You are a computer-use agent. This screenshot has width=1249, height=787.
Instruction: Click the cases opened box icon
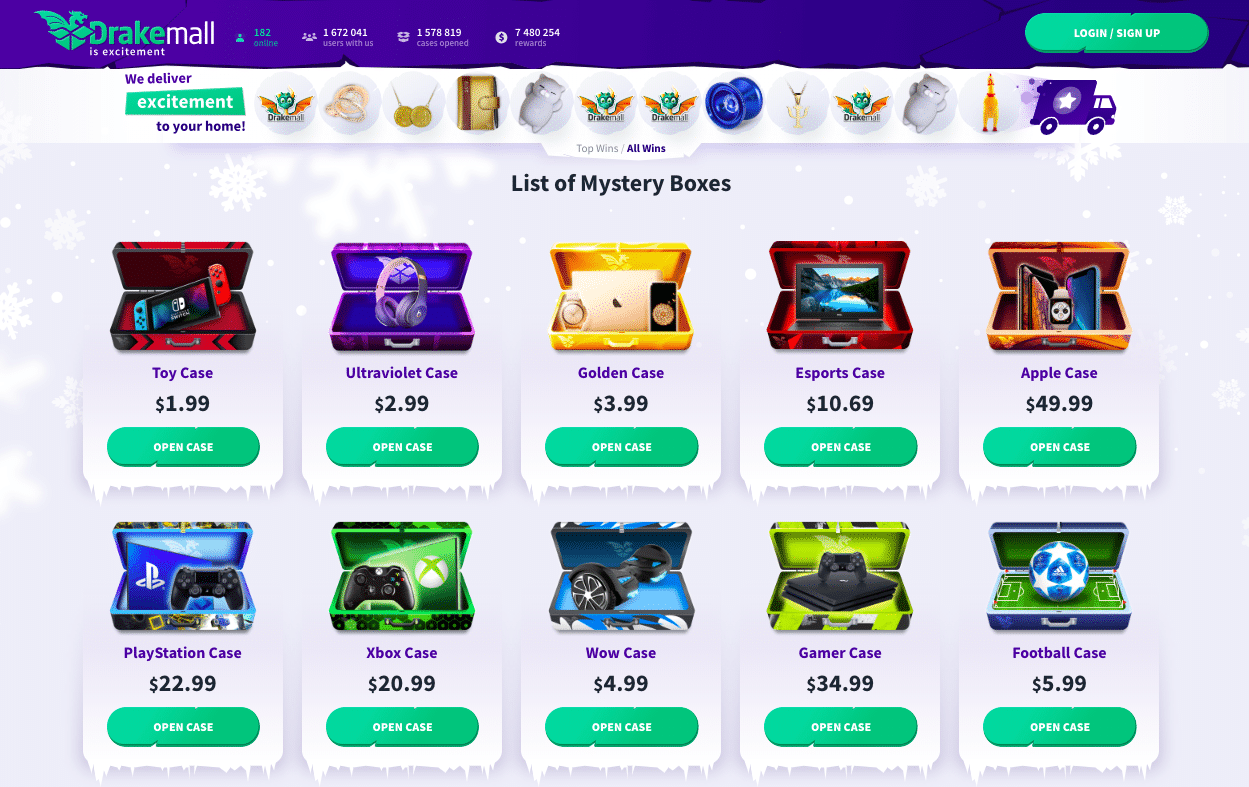403,38
